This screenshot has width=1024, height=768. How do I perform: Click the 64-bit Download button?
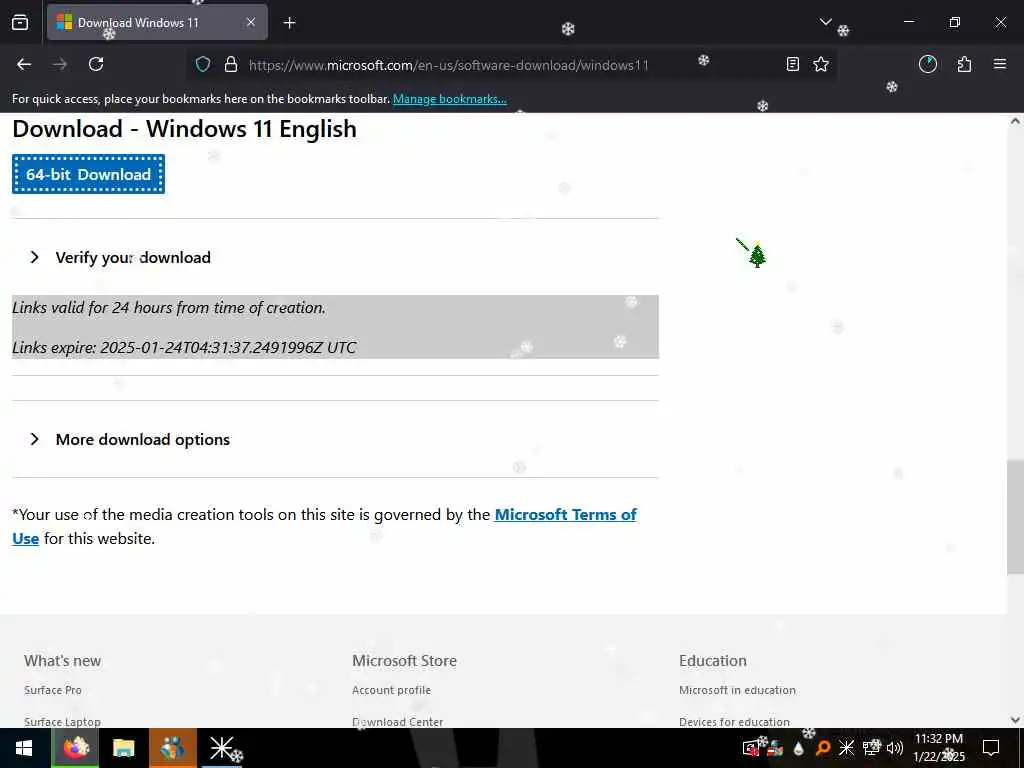tap(88, 174)
